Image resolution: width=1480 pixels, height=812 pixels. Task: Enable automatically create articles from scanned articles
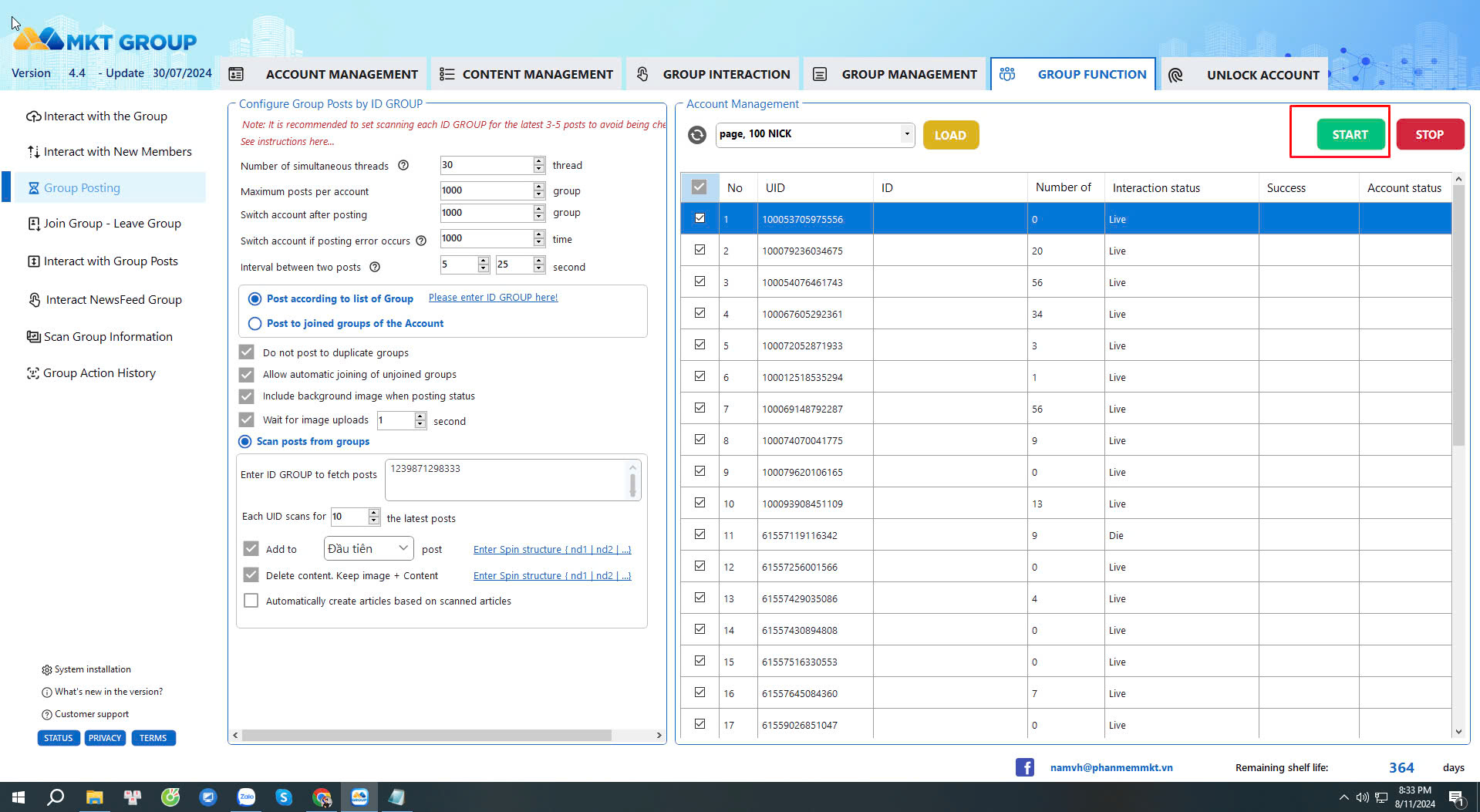251,601
